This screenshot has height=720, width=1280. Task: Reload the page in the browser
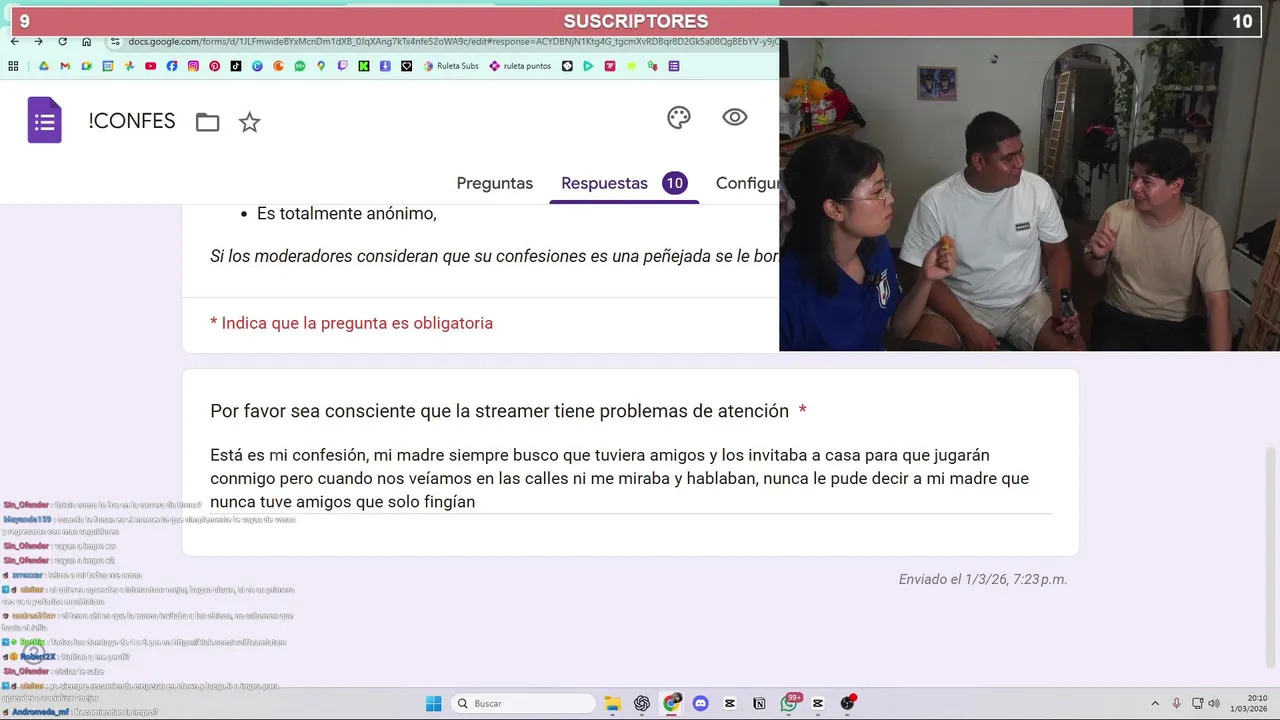(62, 41)
